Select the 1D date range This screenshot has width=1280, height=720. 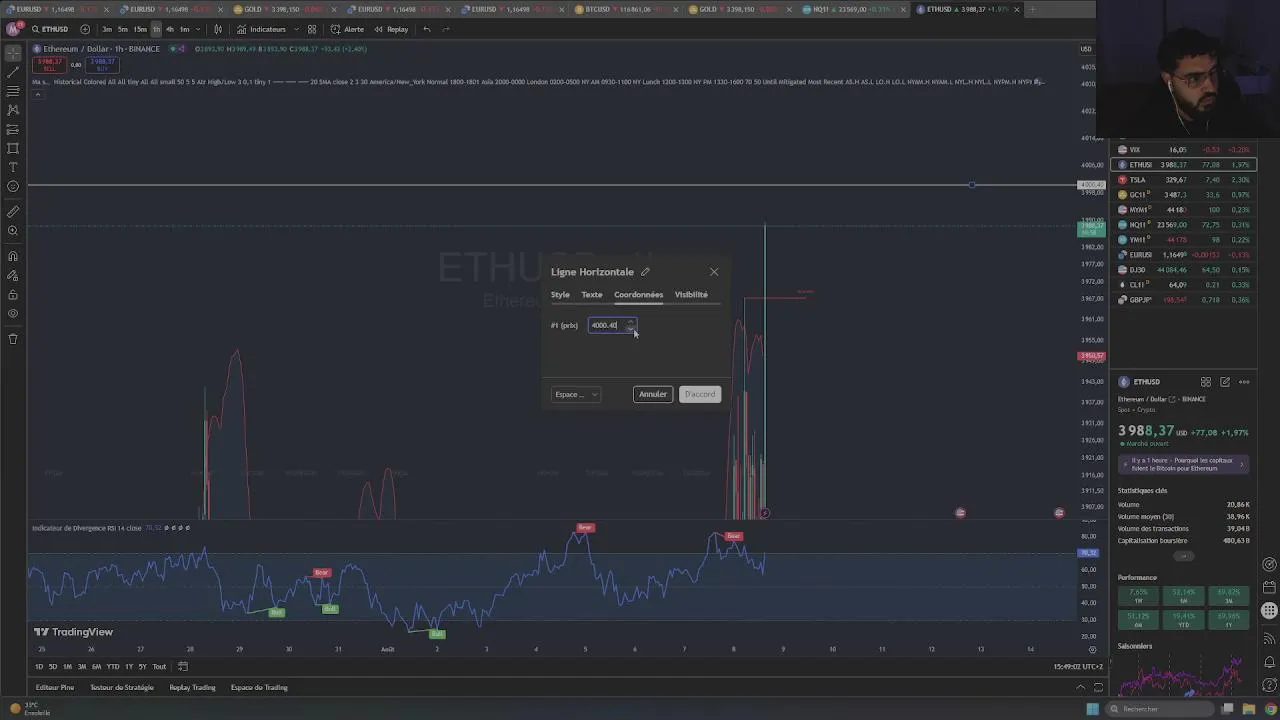click(39, 667)
